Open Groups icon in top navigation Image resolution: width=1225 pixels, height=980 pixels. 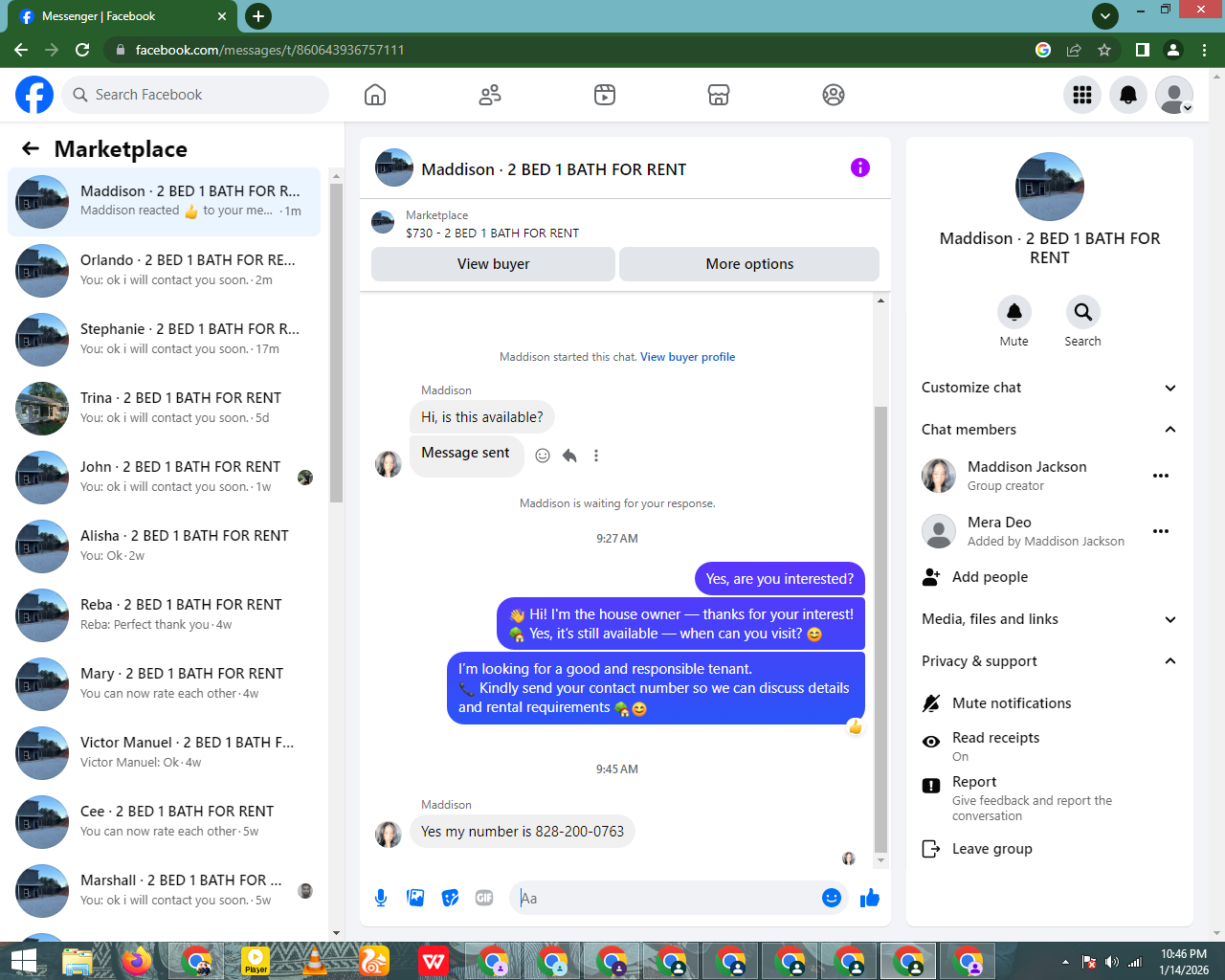pos(834,95)
